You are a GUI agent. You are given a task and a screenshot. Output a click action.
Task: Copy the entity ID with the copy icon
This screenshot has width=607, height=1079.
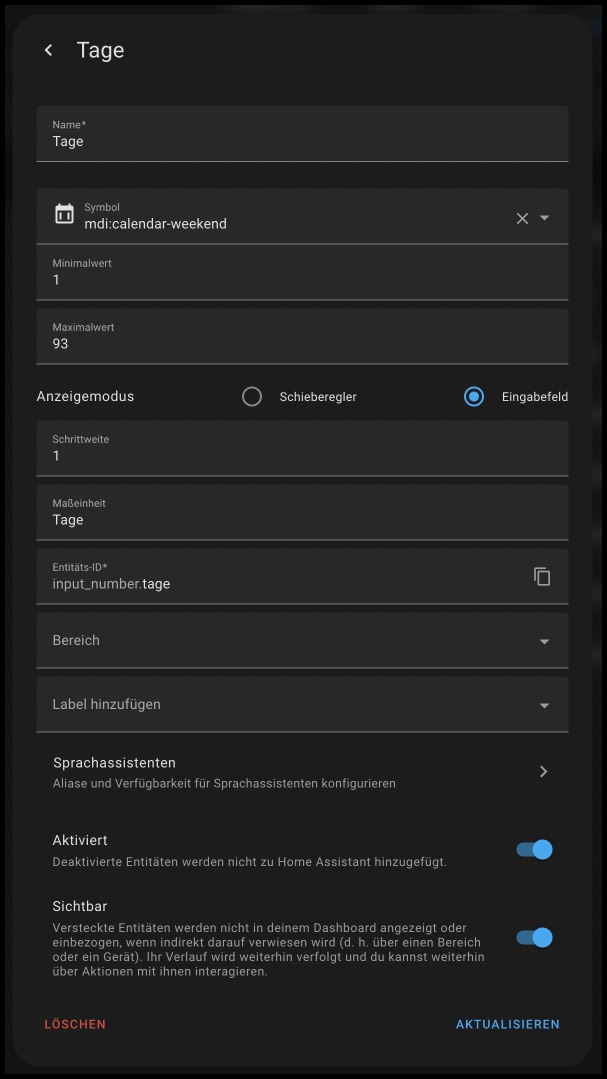click(542, 576)
